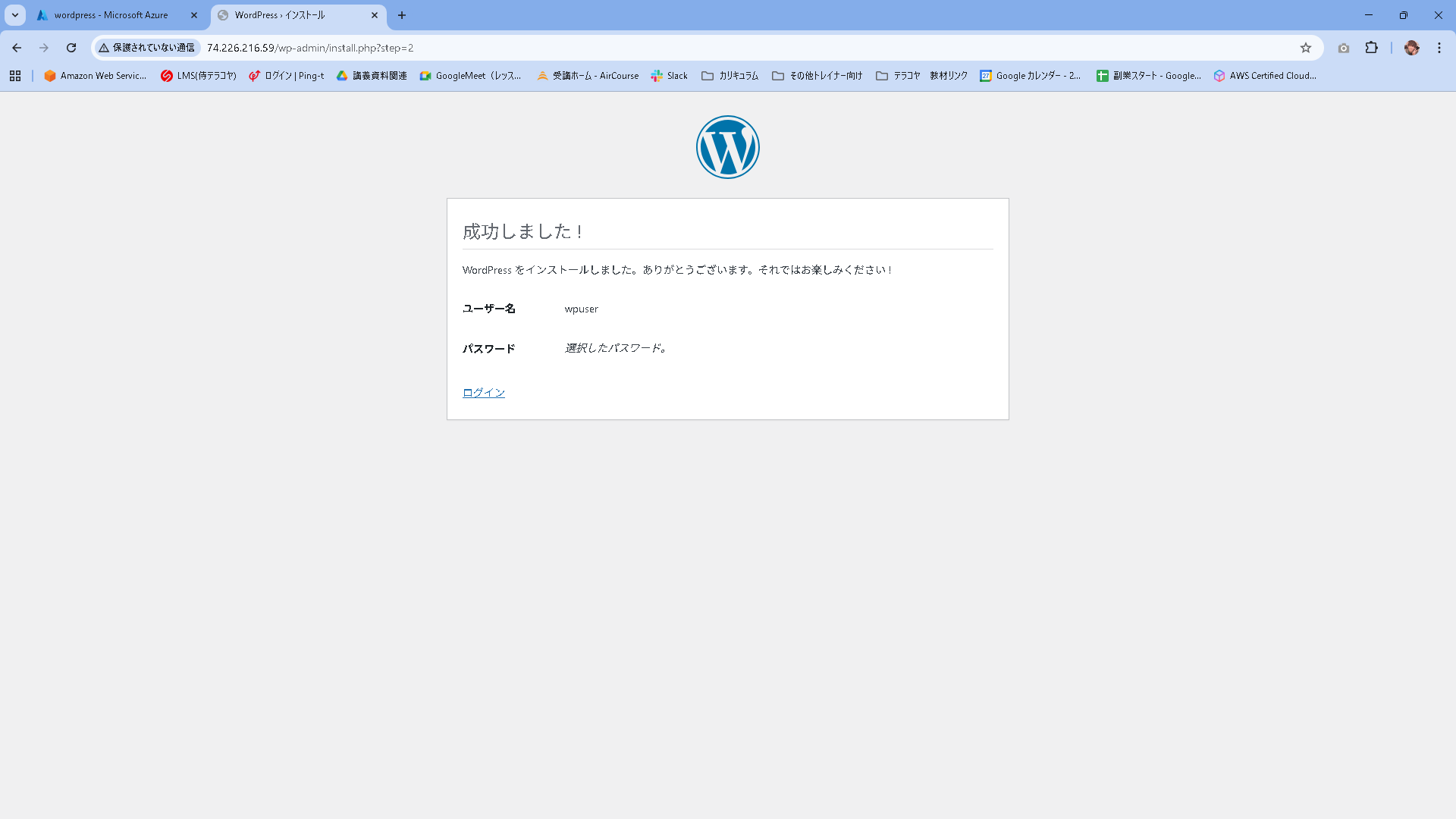Click the ログイン link
Screen dimensions: 1456x819
coord(483,392)
